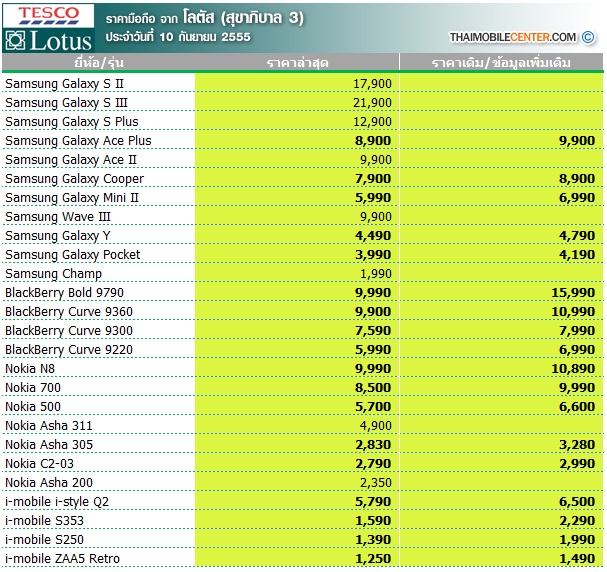This screenshot has height=572, width=607.
Task: Select the Samsung Galaxy S II row name
Action: click(x=64, y=84)
